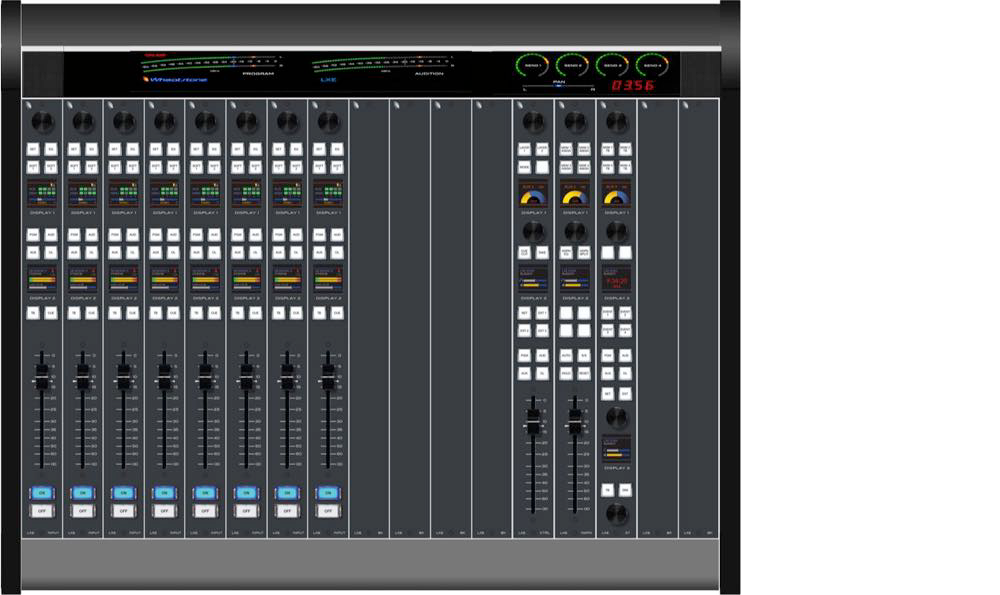Click the rotary knob atop the first channel strip
Screen dimensions: 1000x595
(42, 121)
